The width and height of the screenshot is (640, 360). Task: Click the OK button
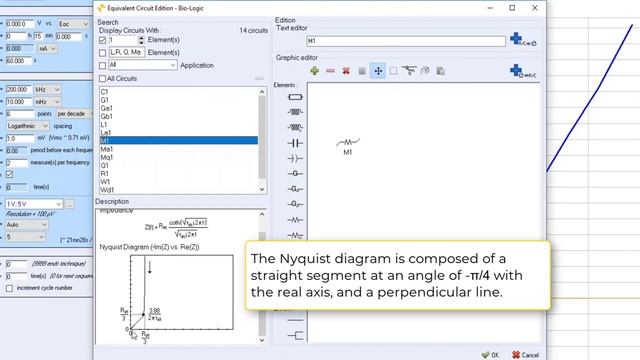click(x=490, y=355)
